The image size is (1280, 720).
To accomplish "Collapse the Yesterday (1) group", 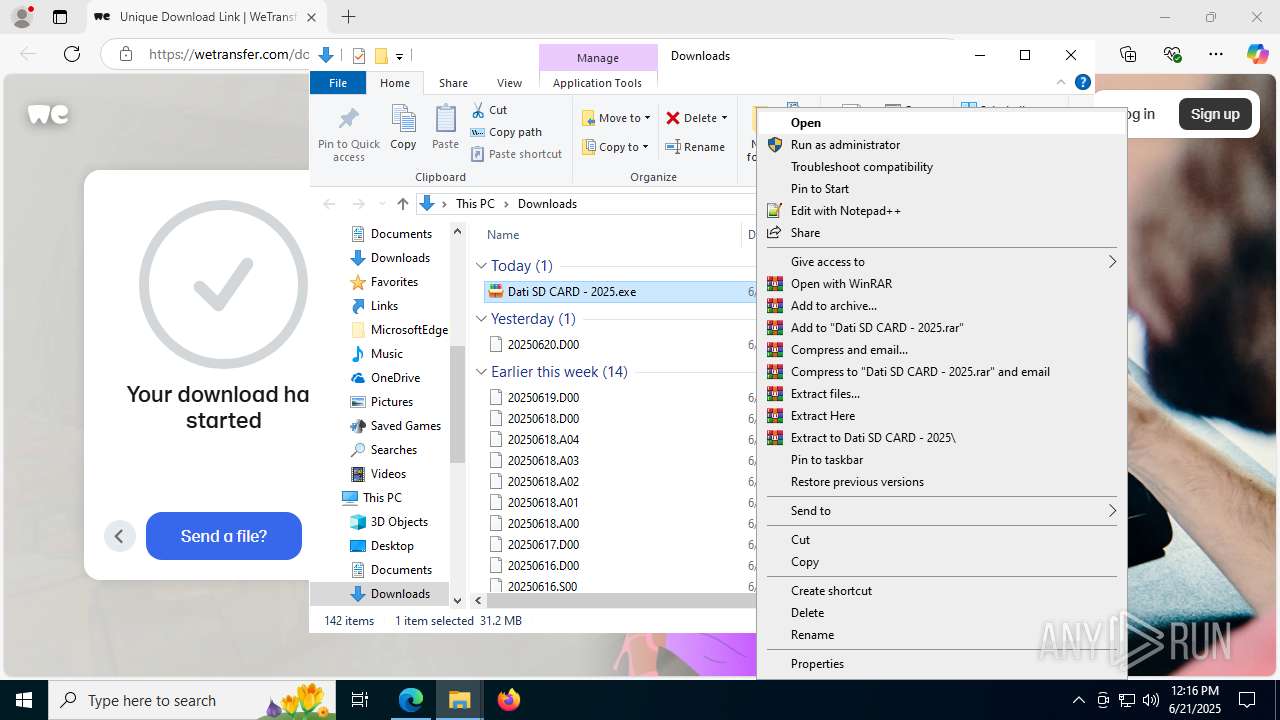I will click(481, 319).
